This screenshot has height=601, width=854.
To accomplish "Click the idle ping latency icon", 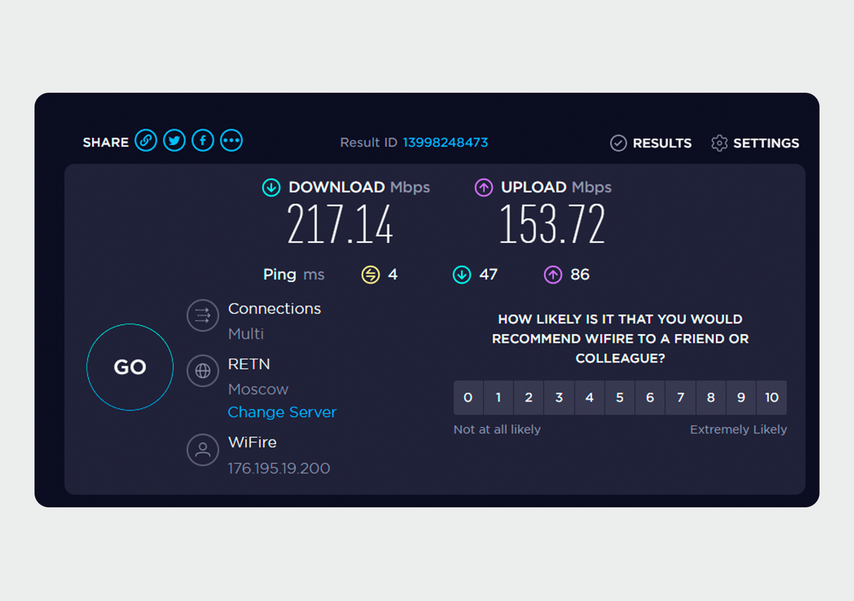I will coord(370,275).
